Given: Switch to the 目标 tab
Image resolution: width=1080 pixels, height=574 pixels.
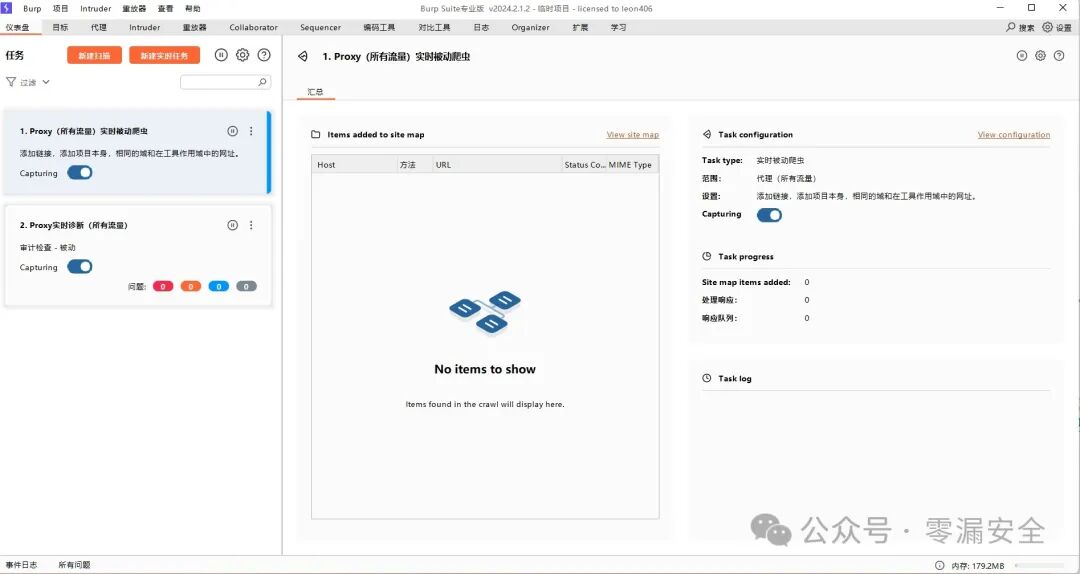Looking at the screenshot, I should (x=61, y=28).
